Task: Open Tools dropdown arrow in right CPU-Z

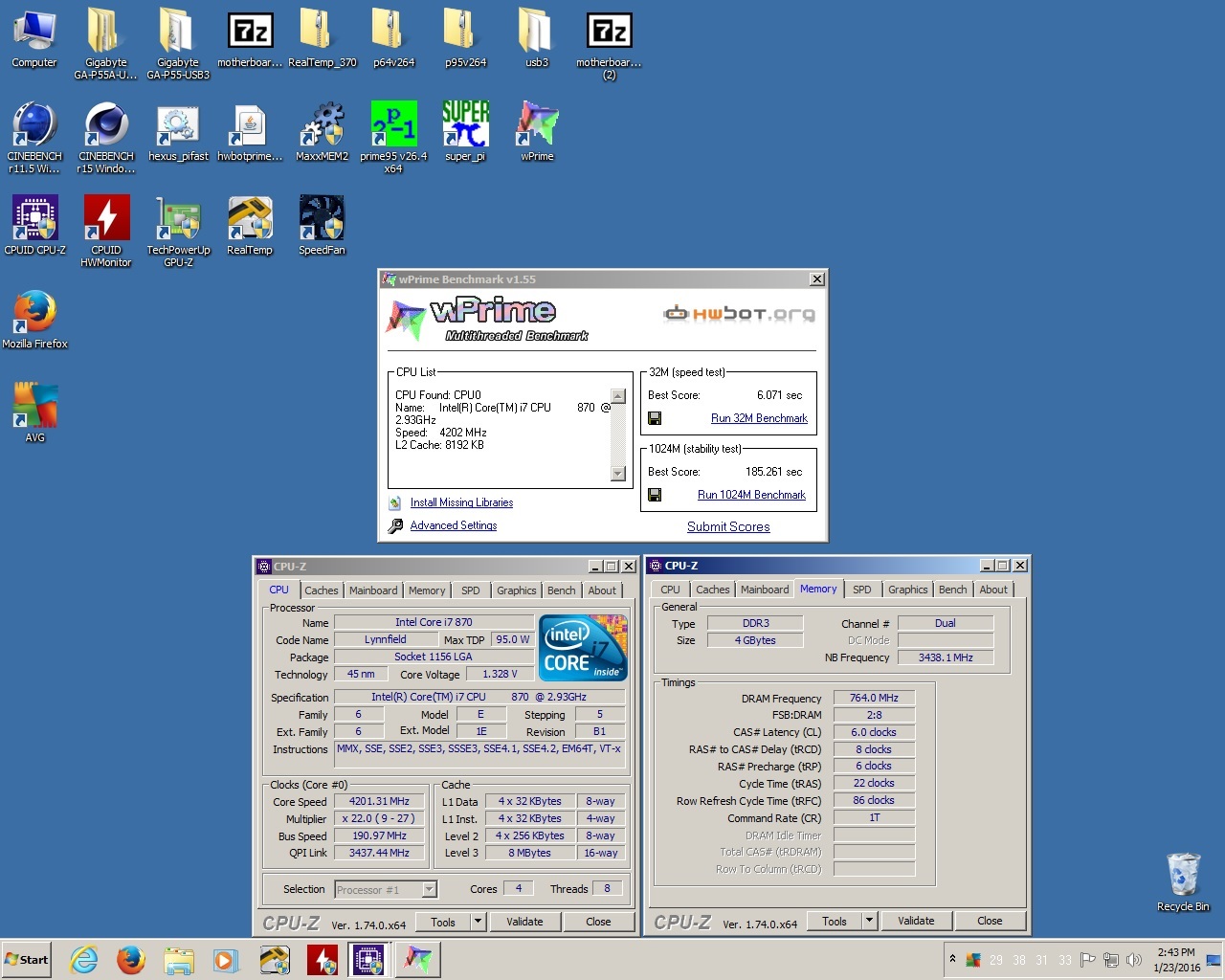Action: click(869, 921)
